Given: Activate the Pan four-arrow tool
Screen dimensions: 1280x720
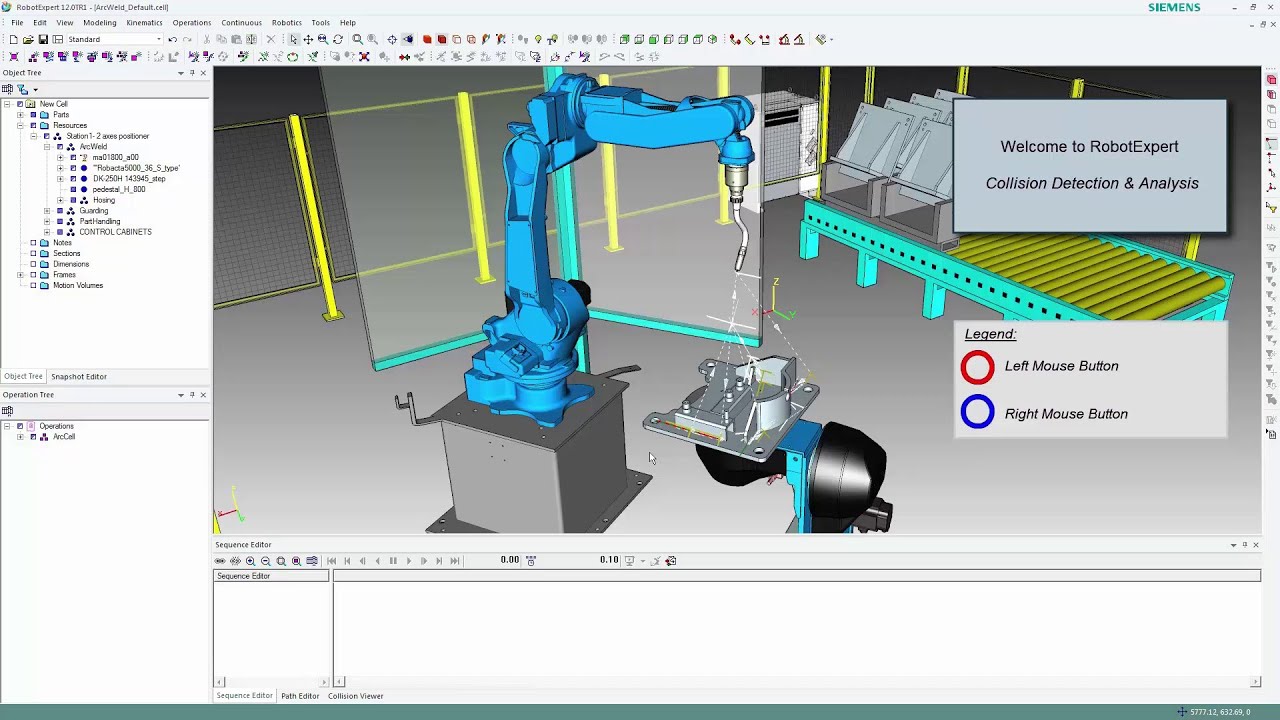Looking at the screenshot, I should coord(308,39).
